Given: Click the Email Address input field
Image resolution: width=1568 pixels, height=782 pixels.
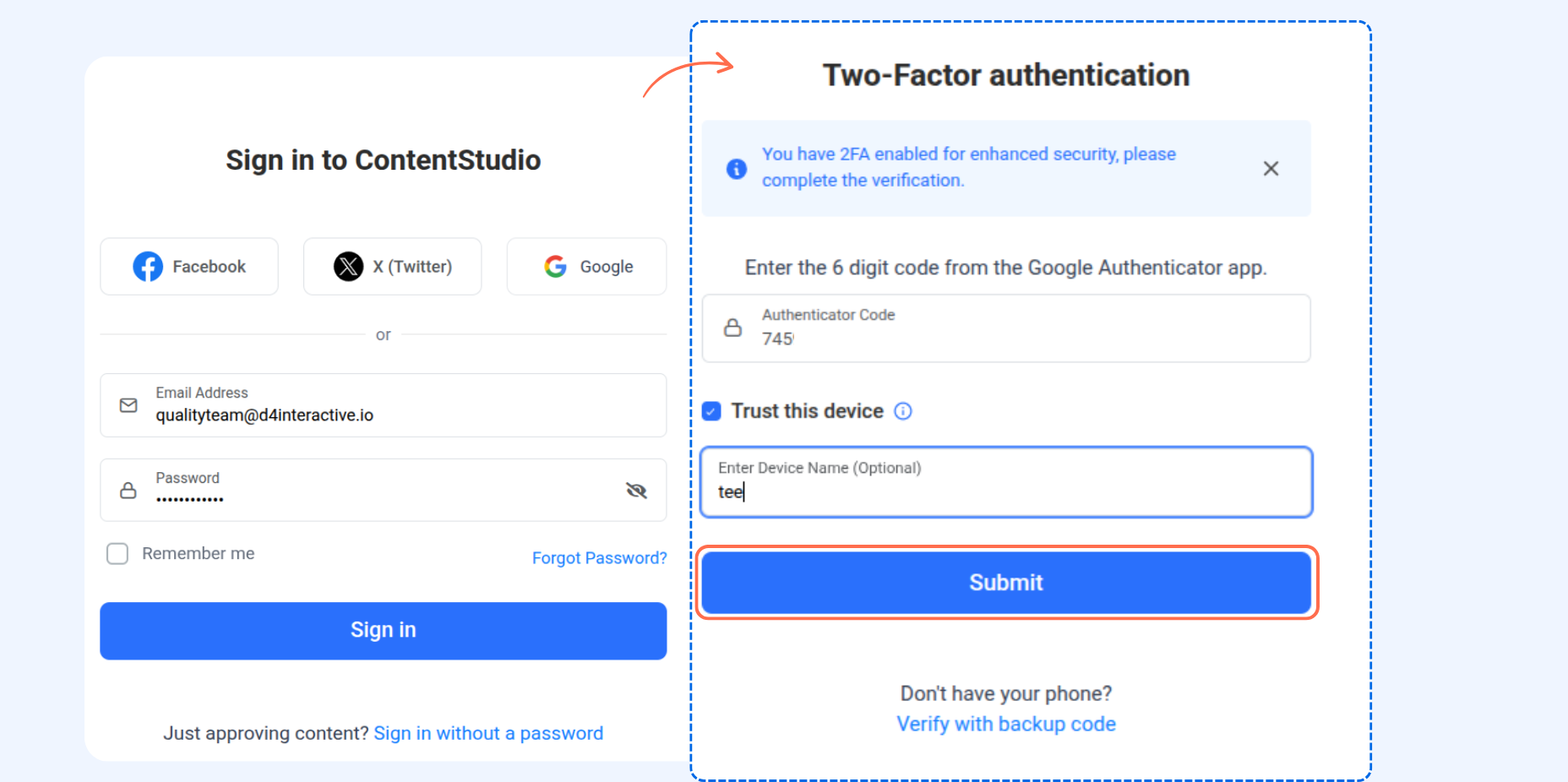Looking at the screenshot, I should tap(384, 405).
